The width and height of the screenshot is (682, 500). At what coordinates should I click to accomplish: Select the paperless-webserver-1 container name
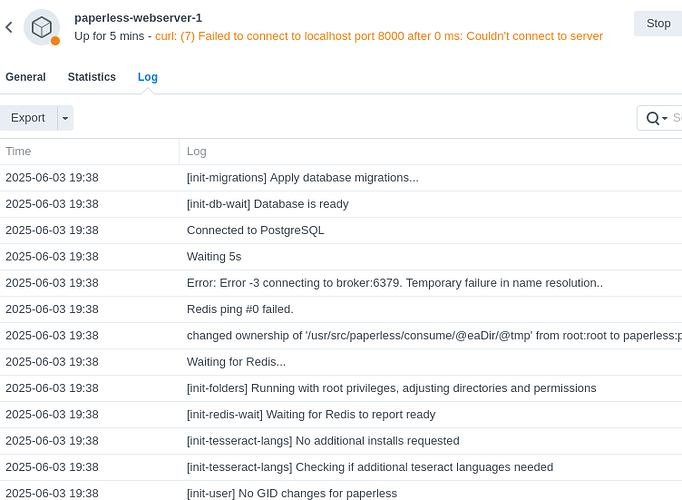click(138, 18)
